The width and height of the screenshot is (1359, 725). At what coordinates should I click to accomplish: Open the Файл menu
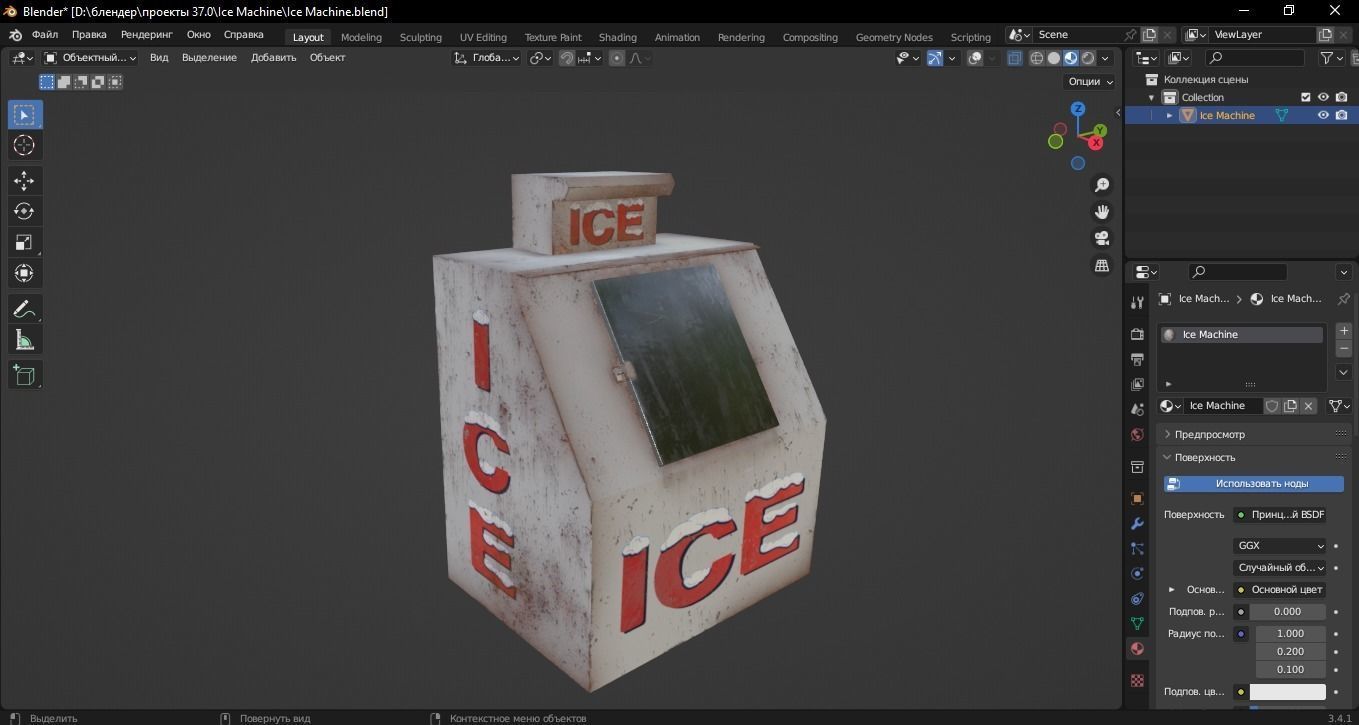pos(45,34)
